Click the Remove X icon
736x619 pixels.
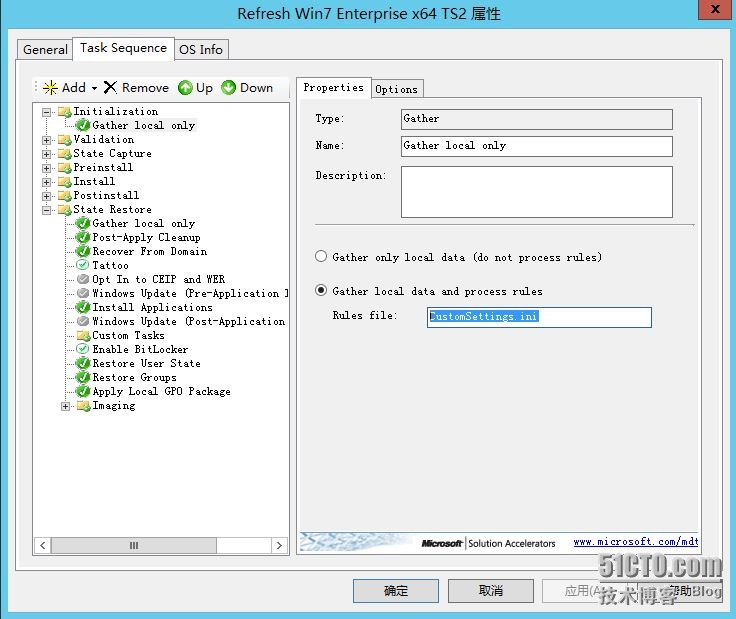point(110,87)
